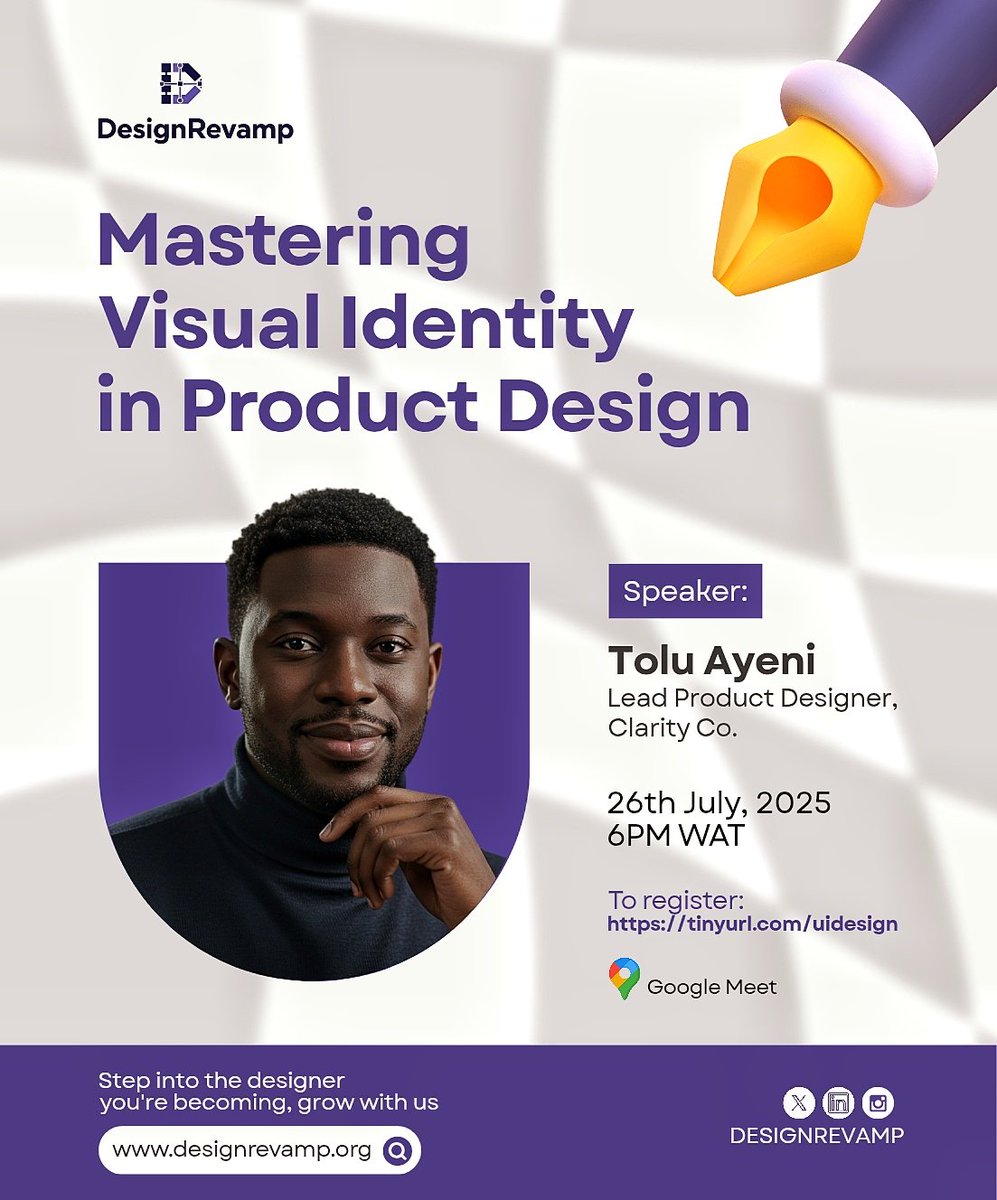Click the tagline Step into the designer
The width and height of the screenshot is (997, 1200).
[218, 1081]
